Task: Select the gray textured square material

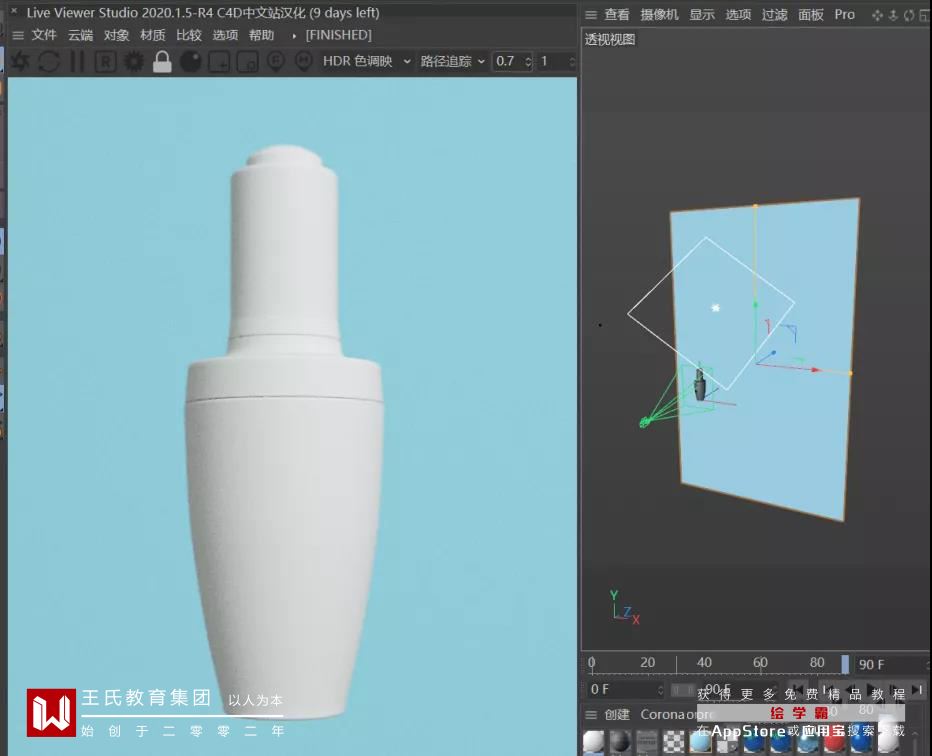Action: [647, 742]
